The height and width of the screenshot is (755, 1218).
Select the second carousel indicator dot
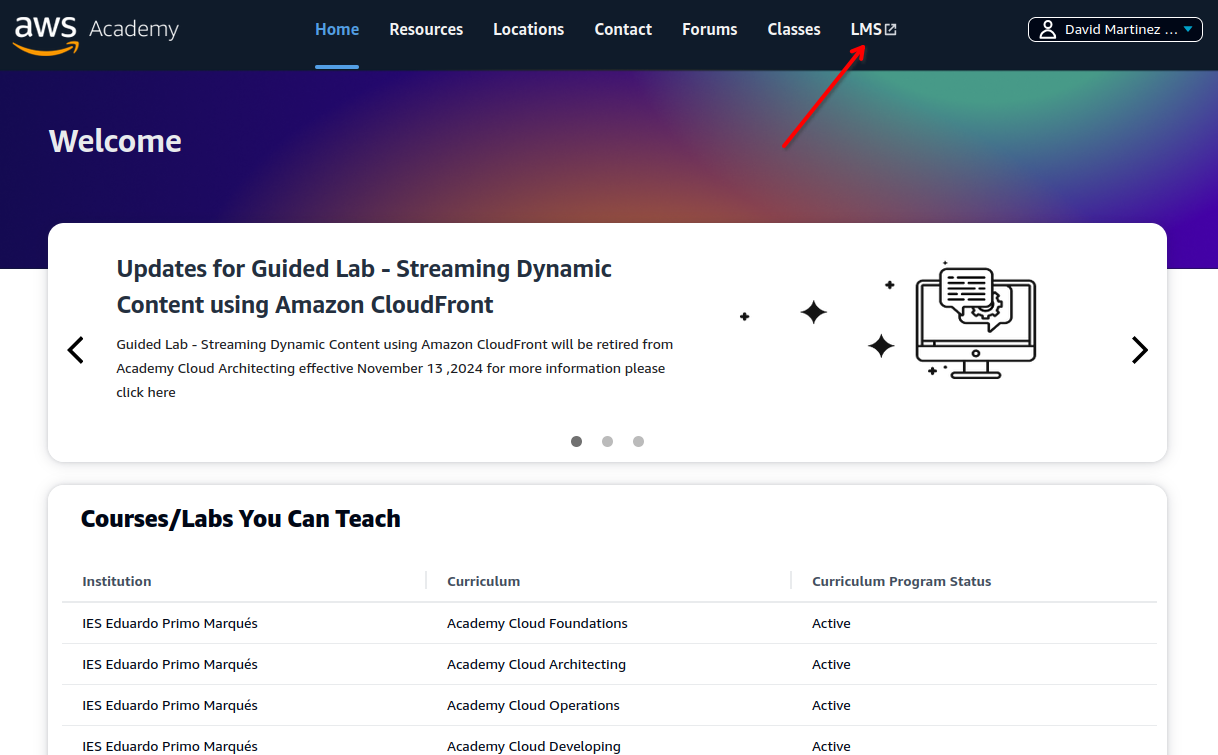[x=607, y=441]
